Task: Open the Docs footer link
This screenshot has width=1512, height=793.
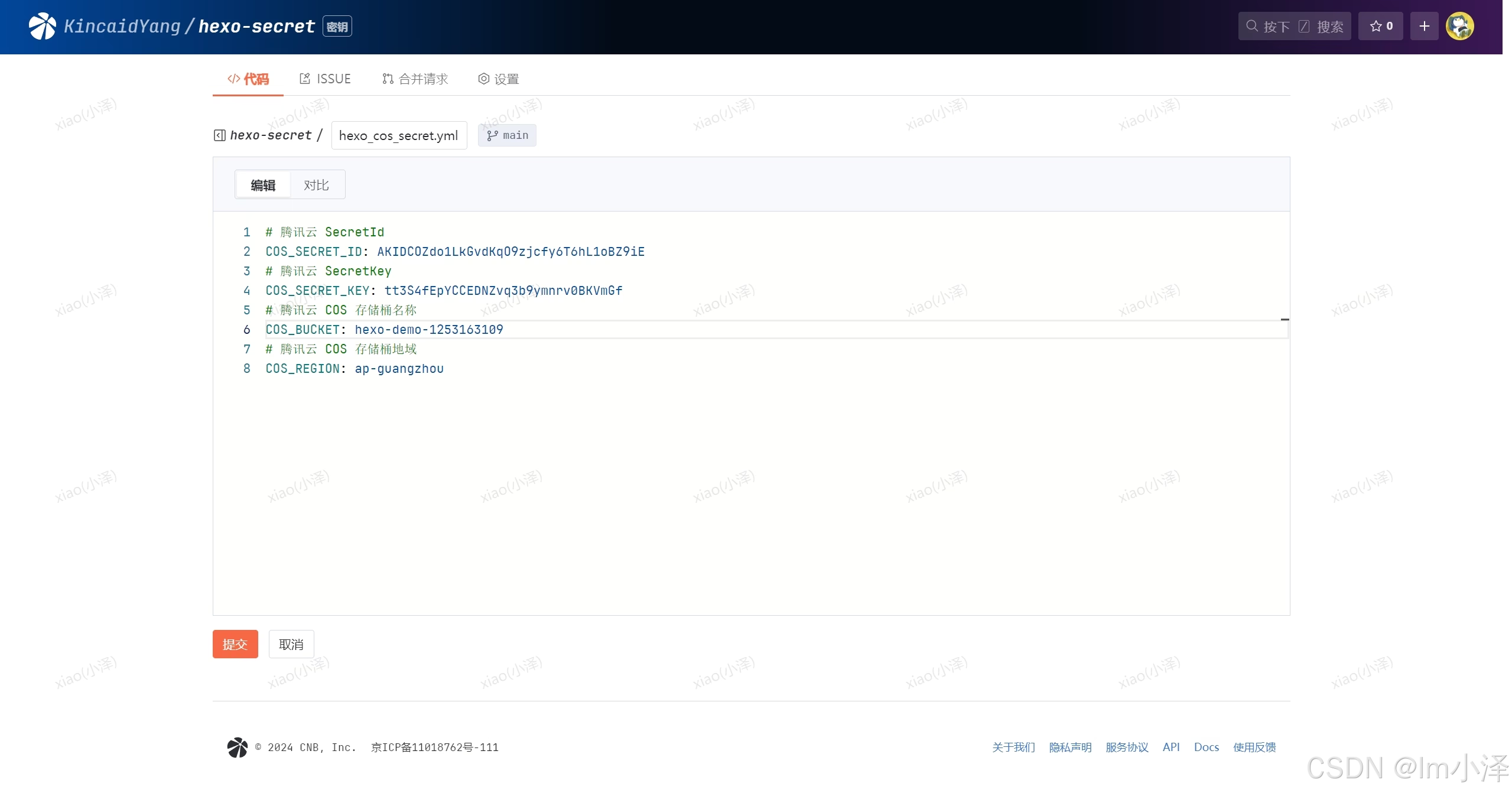Action: 1207,747
